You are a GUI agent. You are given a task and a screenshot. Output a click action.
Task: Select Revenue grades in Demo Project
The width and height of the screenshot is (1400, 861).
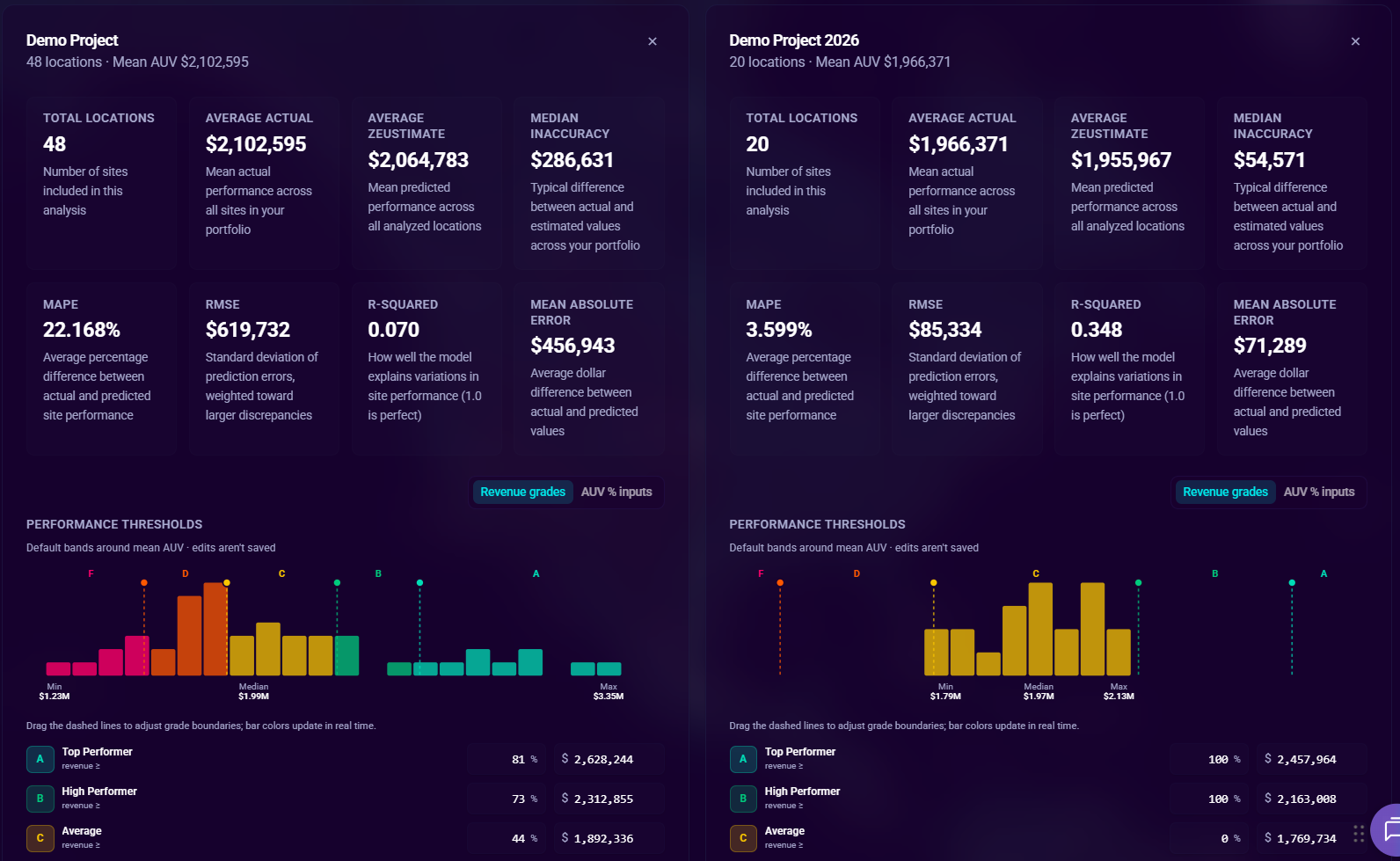[x=522, y=492]
